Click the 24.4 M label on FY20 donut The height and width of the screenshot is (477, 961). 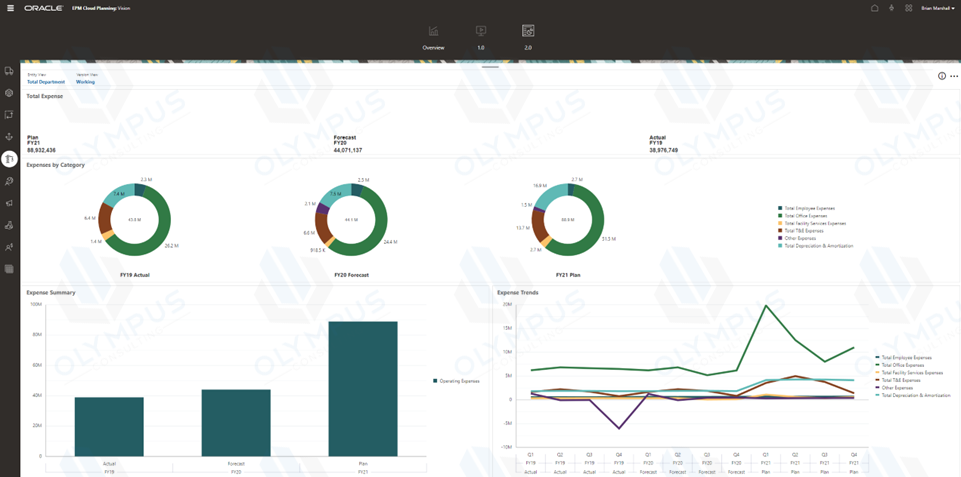click(392, 242)
